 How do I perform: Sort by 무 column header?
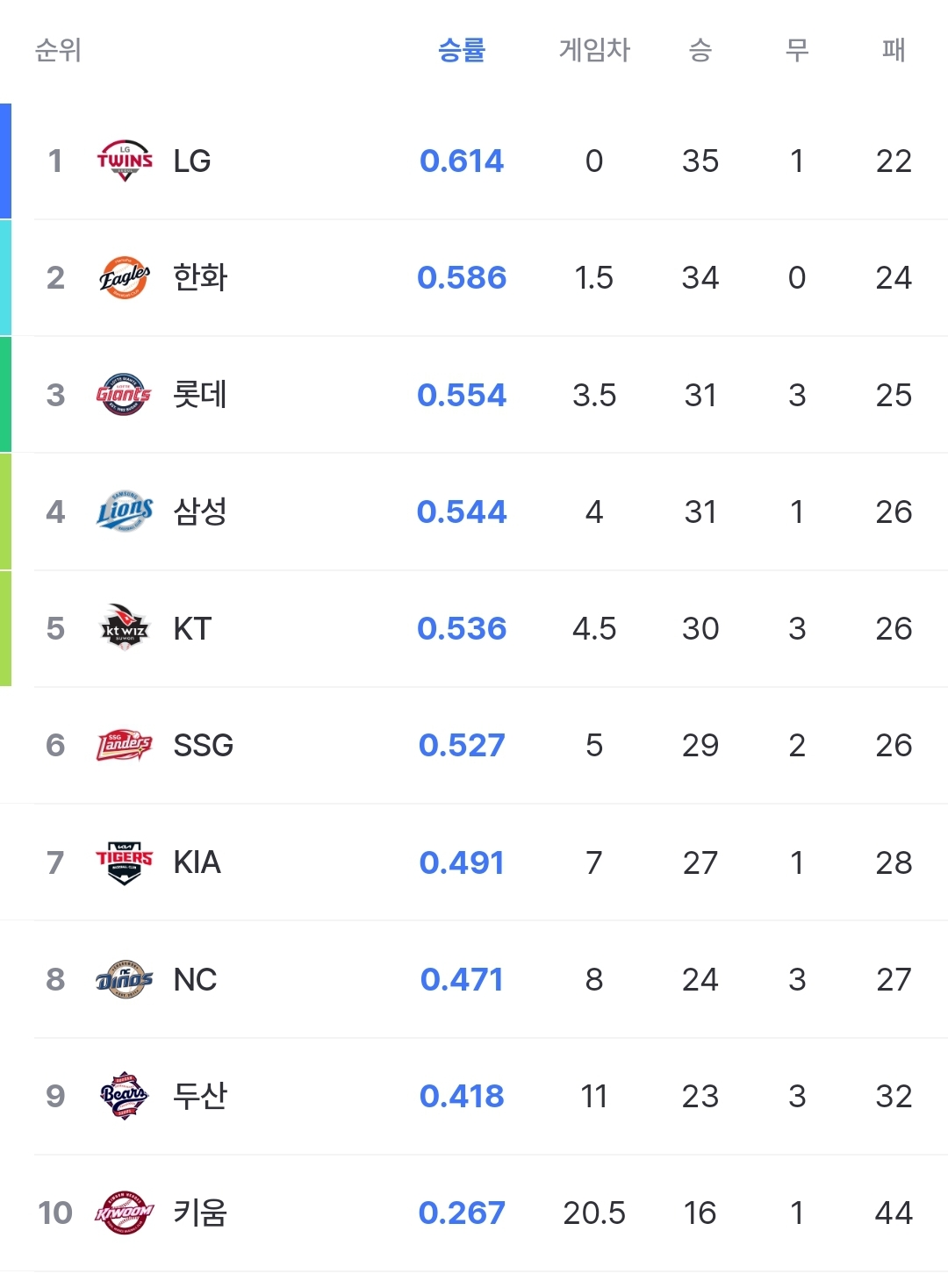797,50
